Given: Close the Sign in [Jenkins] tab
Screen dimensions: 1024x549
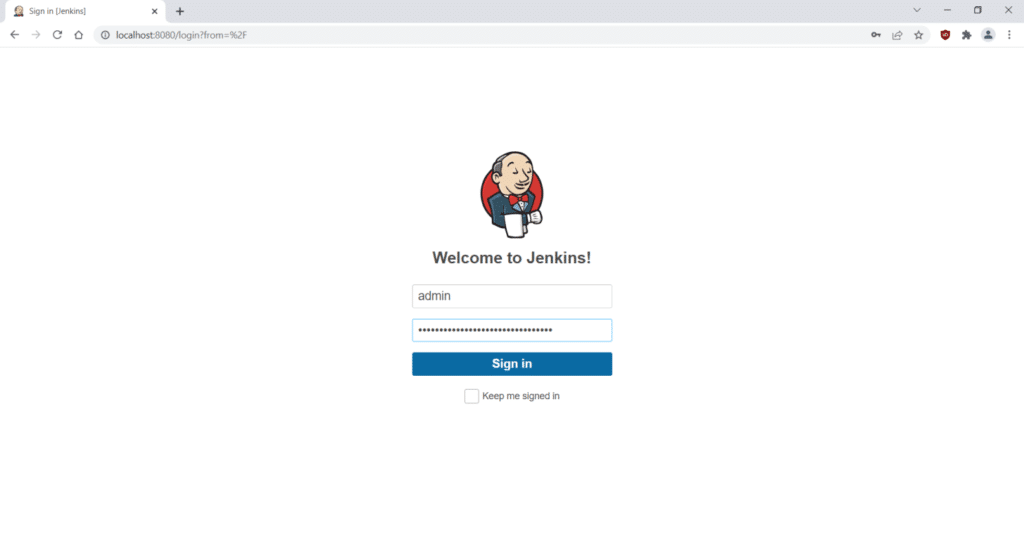Looking at the screenshot, I should (x=155, y=11).
